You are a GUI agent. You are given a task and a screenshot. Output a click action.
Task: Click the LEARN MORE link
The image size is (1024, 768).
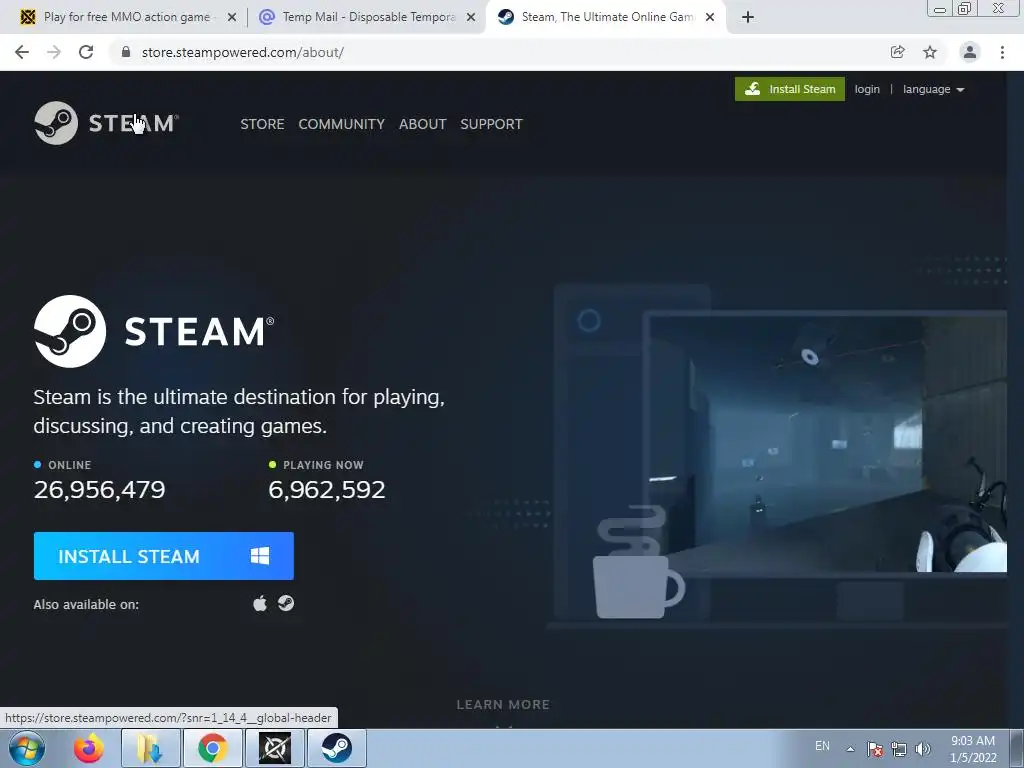point(503,705)
